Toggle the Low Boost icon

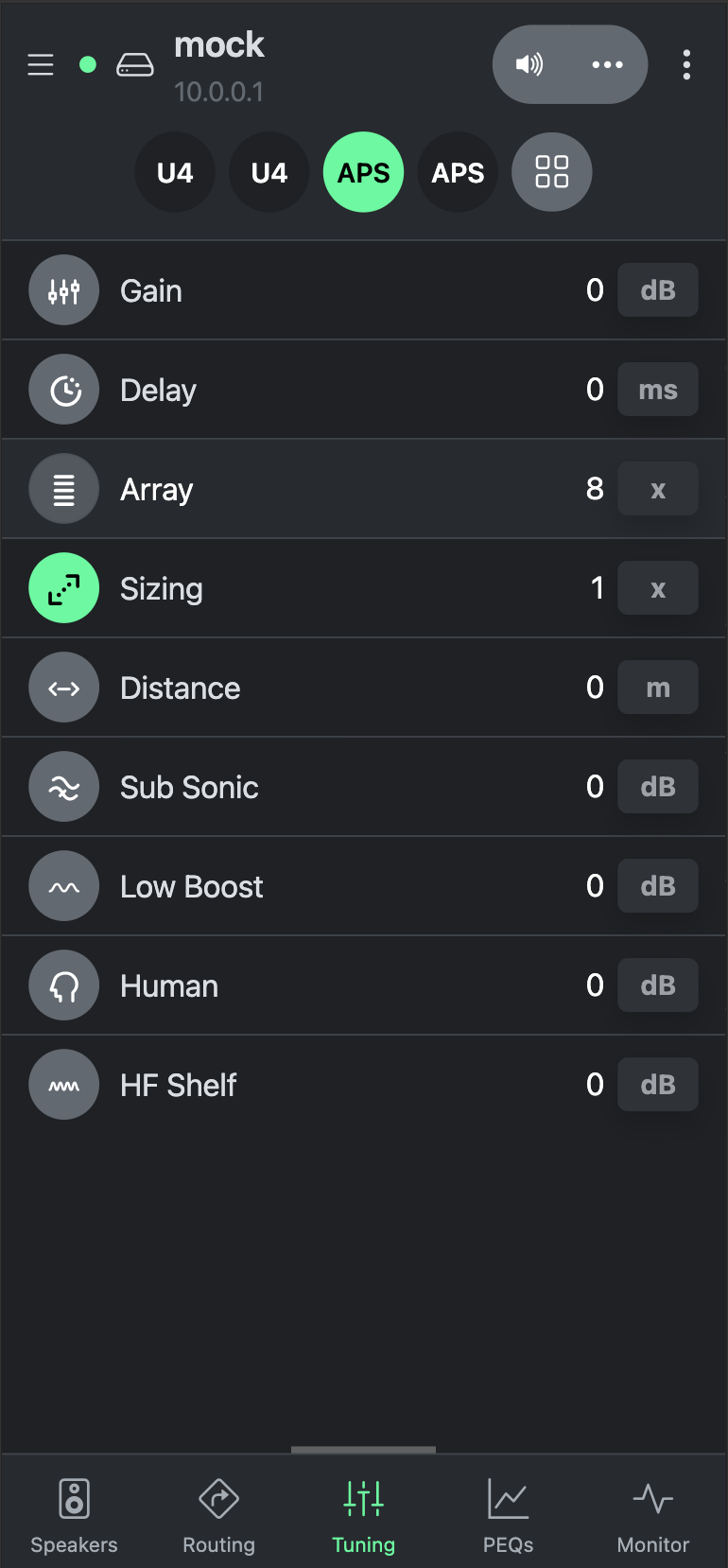click(x=64, y=886)
